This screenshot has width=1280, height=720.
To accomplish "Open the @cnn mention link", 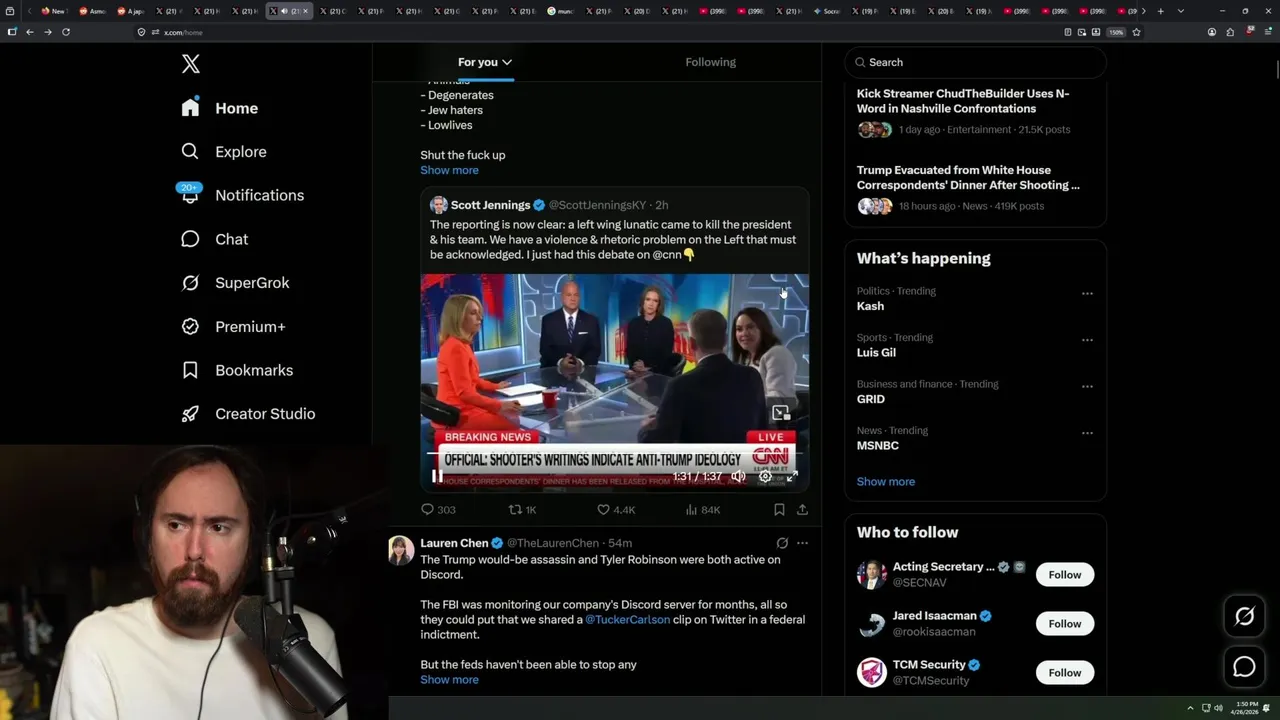I will (x=667, y=255).
